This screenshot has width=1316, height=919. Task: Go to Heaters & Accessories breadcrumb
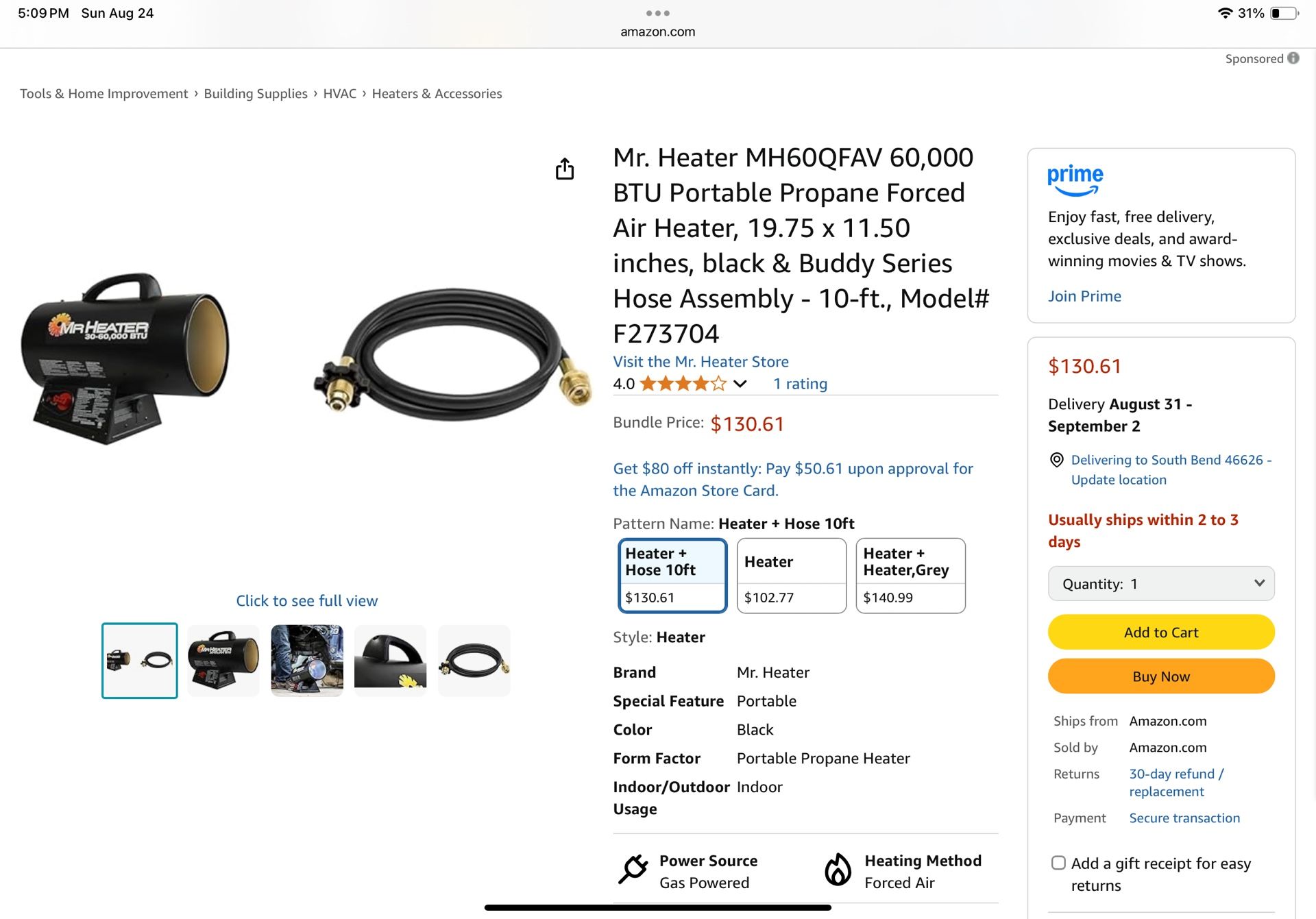[437, 93]
